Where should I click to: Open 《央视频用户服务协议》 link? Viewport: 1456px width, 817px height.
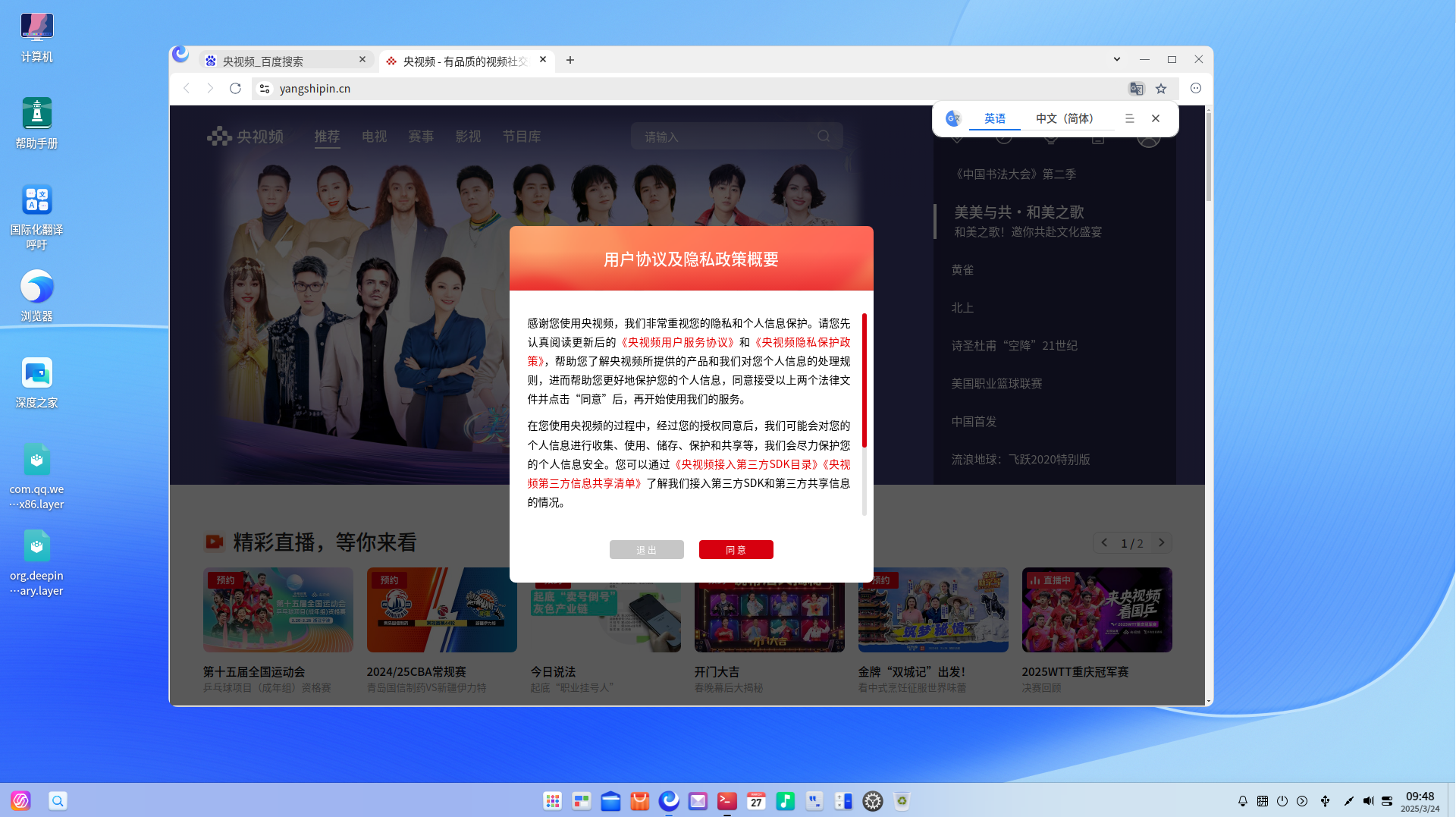[676, 342]
